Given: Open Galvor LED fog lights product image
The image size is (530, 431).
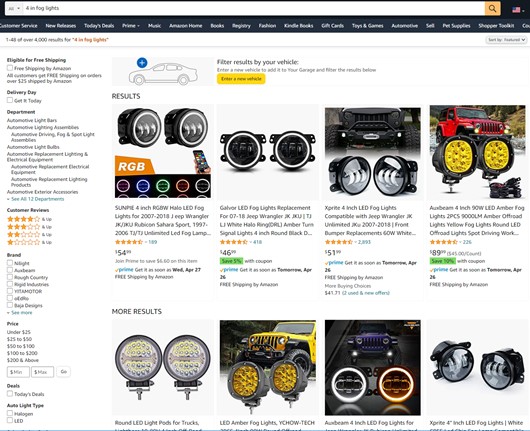Looking at the screenshot, I should [x=268, y=152].
